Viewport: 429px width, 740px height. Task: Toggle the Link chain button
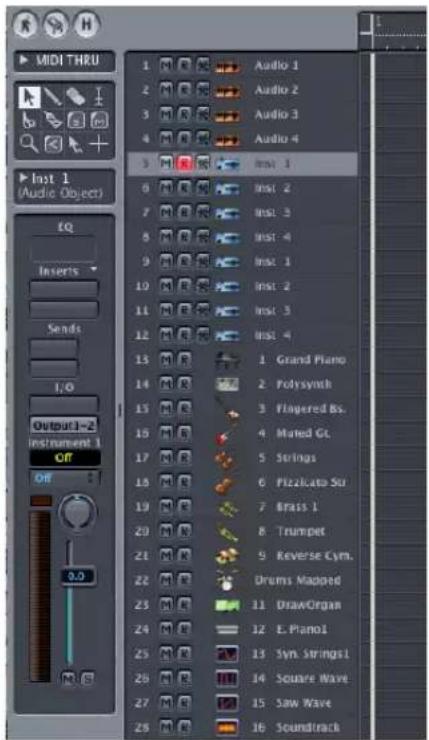tap(56, 25)
